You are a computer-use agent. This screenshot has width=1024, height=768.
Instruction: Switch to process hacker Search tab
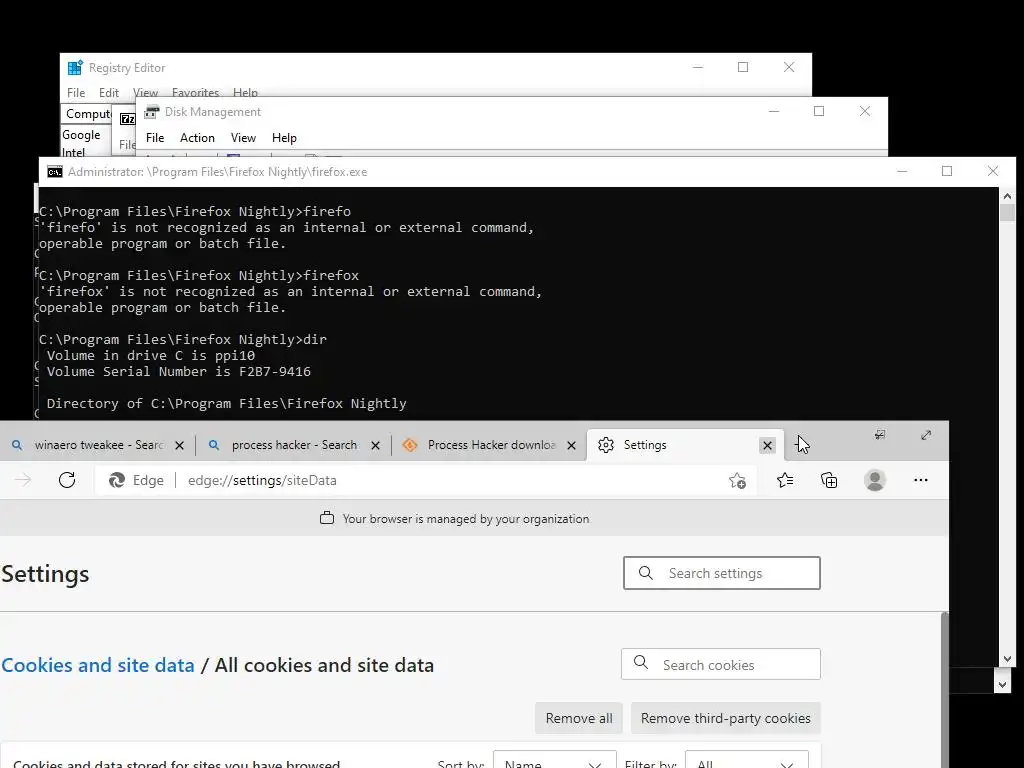click(x=294, y=445)
